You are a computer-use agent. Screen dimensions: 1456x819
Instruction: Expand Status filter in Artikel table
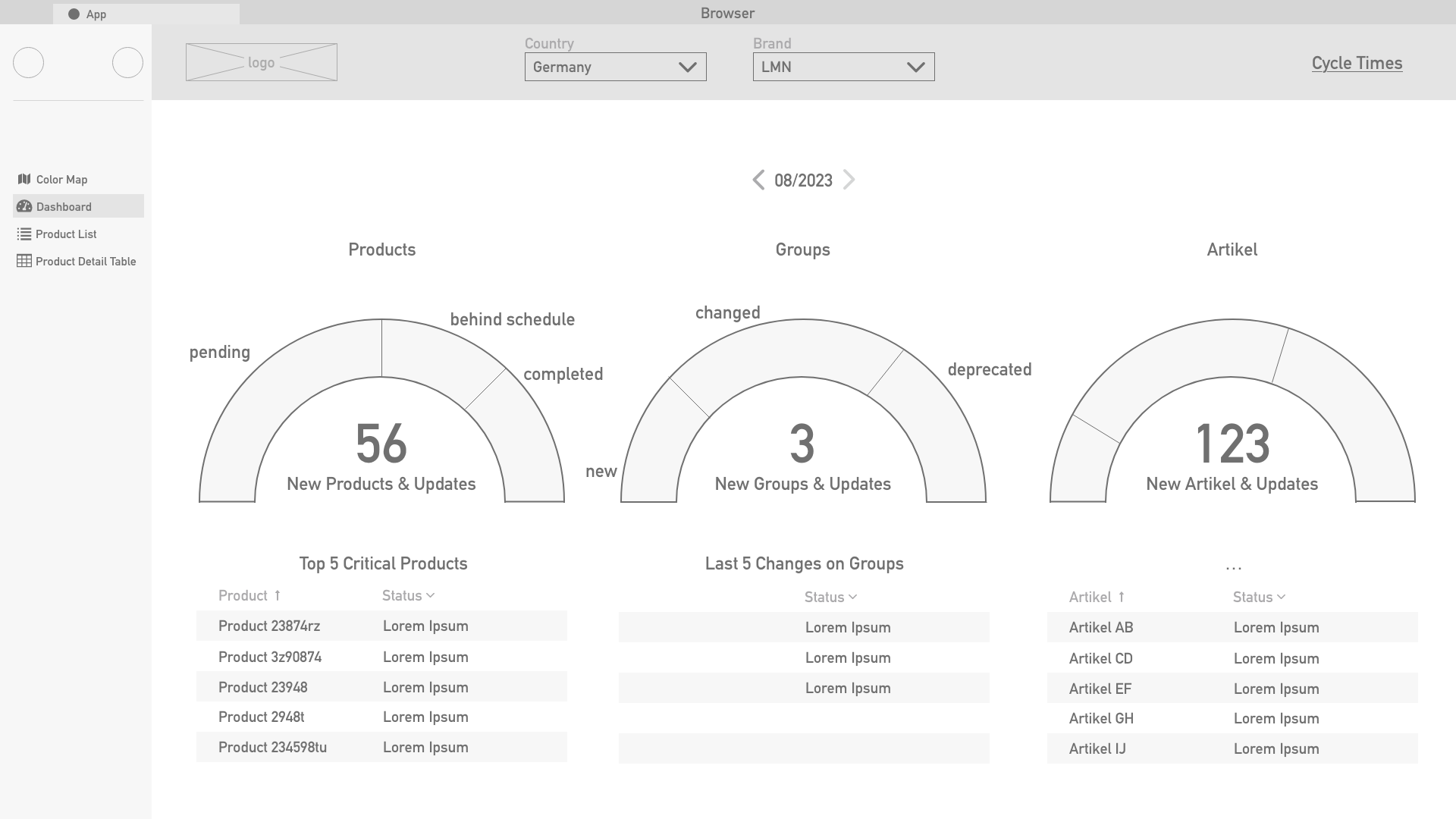click(1281, 597)
